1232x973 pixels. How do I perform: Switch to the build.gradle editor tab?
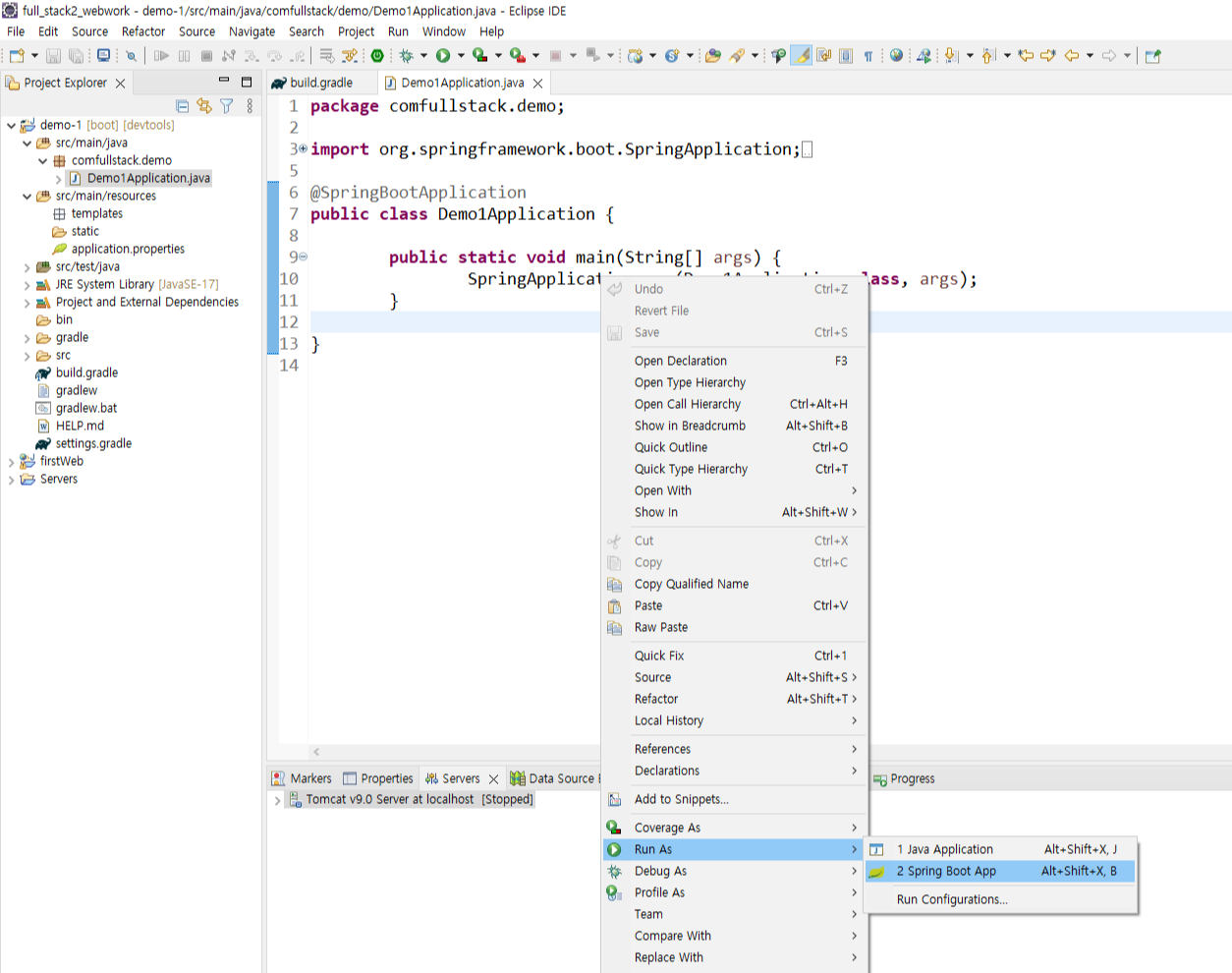tap(320, 83)
